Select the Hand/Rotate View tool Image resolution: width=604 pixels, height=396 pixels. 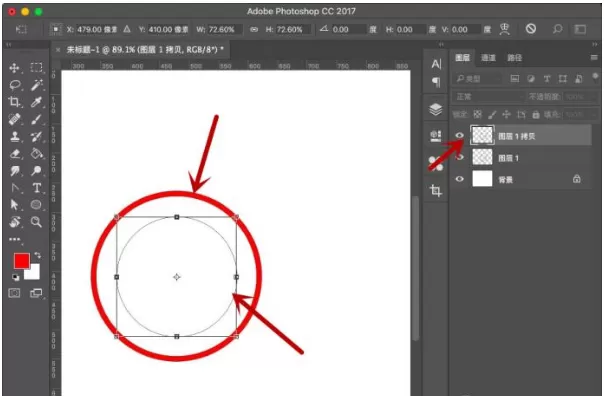pos(15,222)
